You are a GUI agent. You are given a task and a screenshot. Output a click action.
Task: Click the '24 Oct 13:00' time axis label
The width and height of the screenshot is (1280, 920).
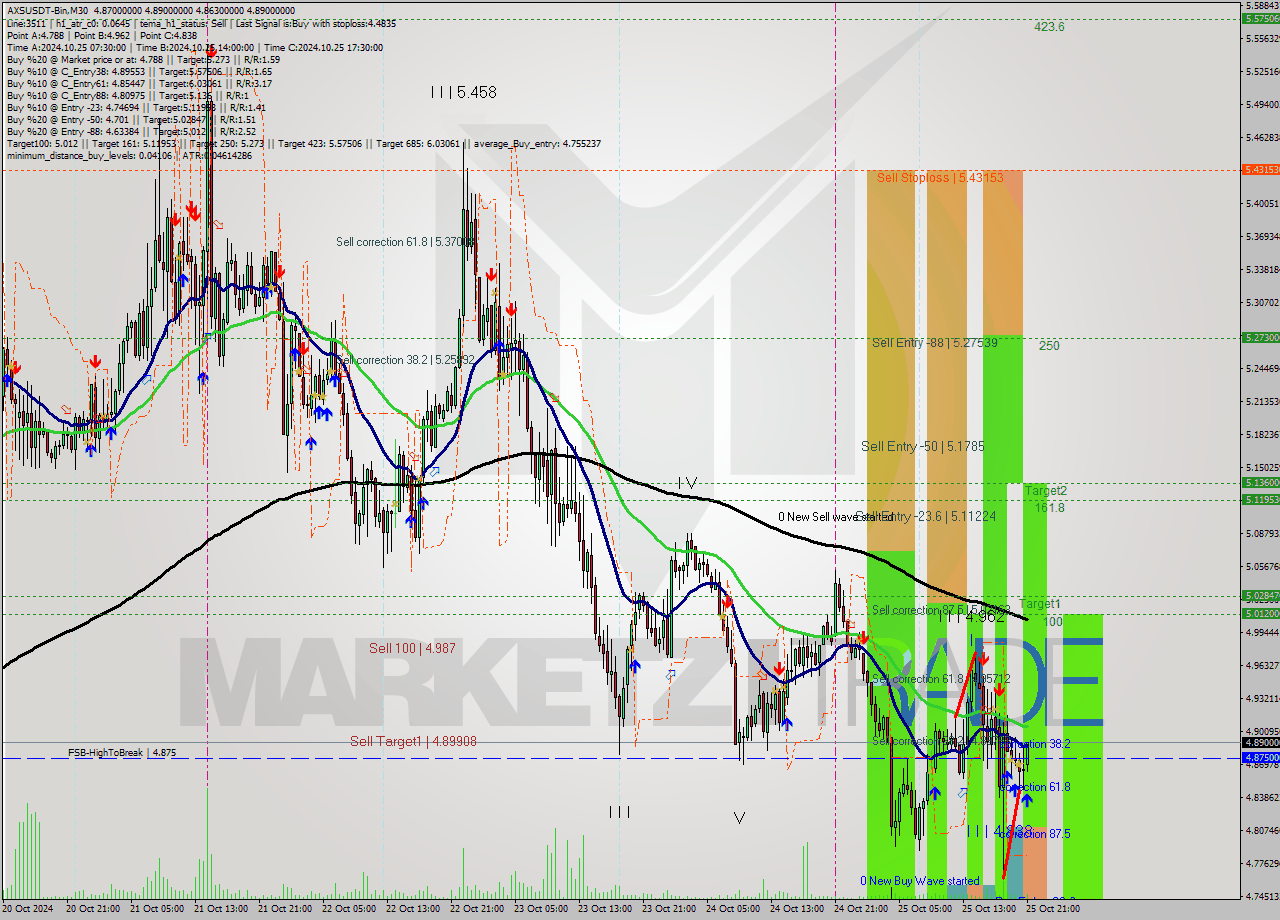click(x=796, y=908)
